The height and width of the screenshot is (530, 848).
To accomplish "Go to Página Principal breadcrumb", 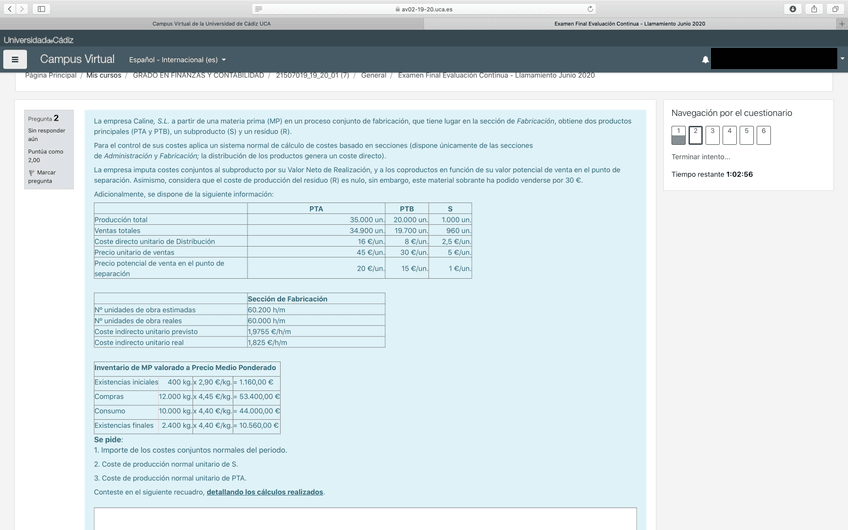I will coord(50,76).
